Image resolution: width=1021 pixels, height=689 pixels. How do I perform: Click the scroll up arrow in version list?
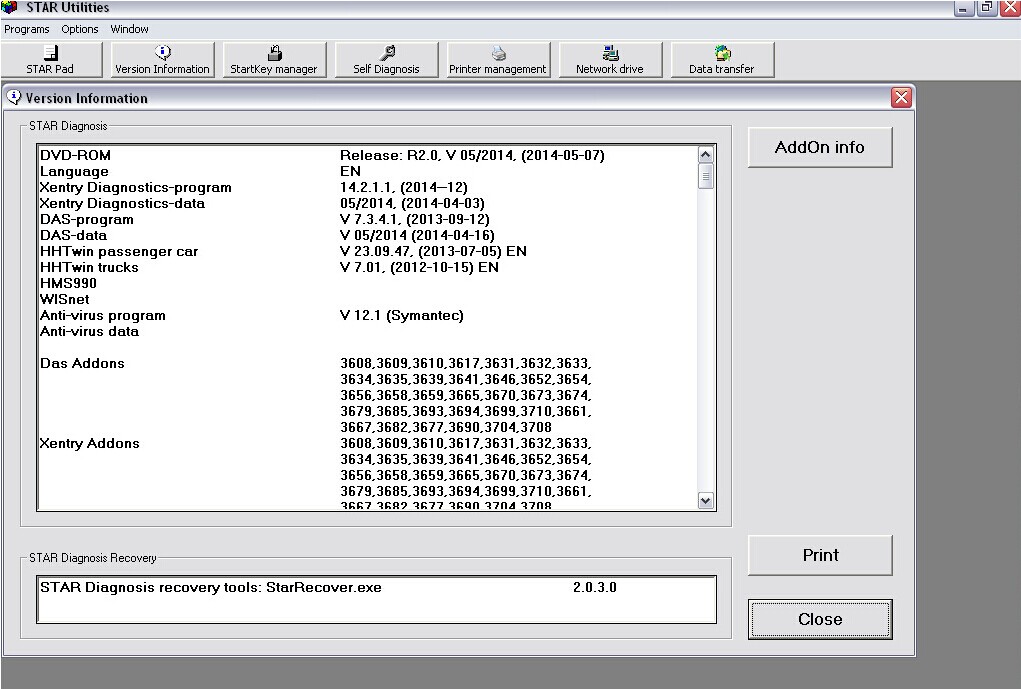[706, 154]
